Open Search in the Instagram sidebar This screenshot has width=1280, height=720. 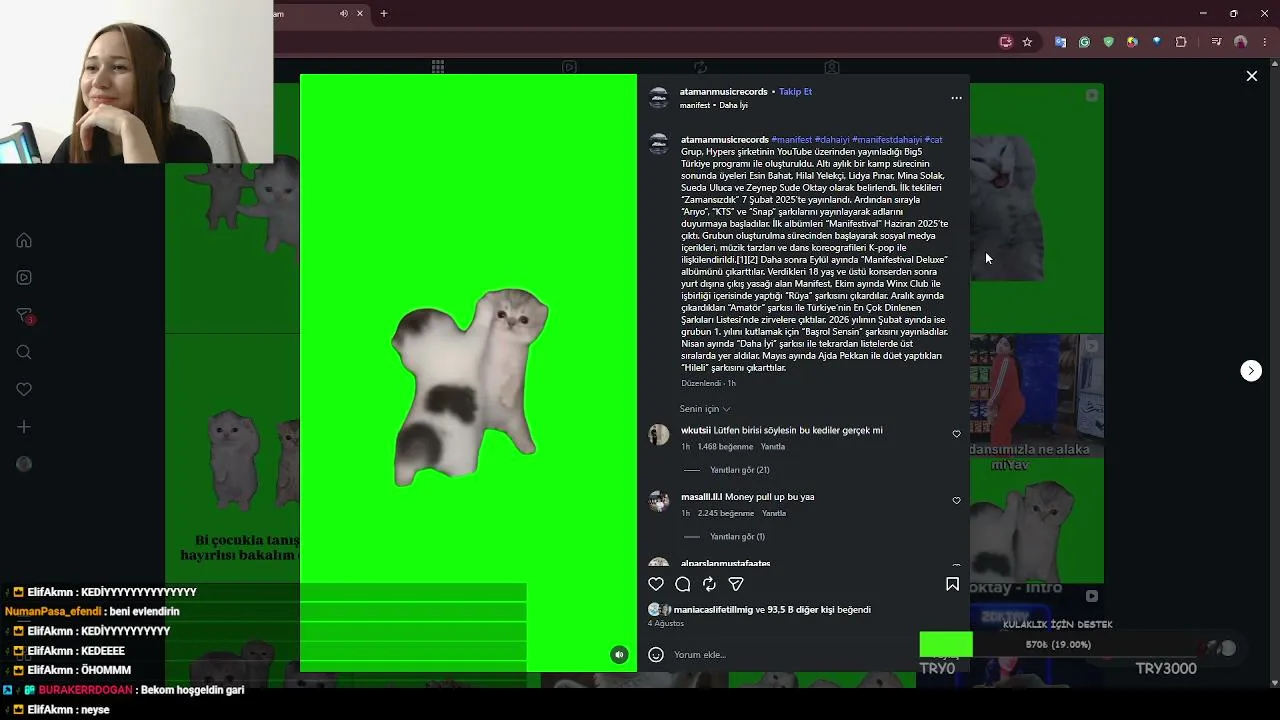[24, 352]
